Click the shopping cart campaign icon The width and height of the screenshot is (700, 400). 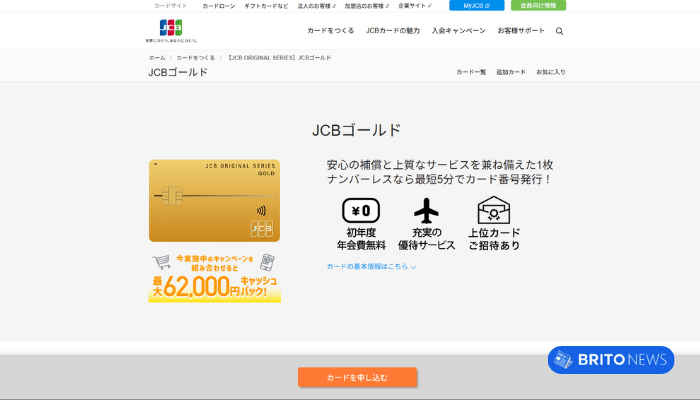(160, 263)
